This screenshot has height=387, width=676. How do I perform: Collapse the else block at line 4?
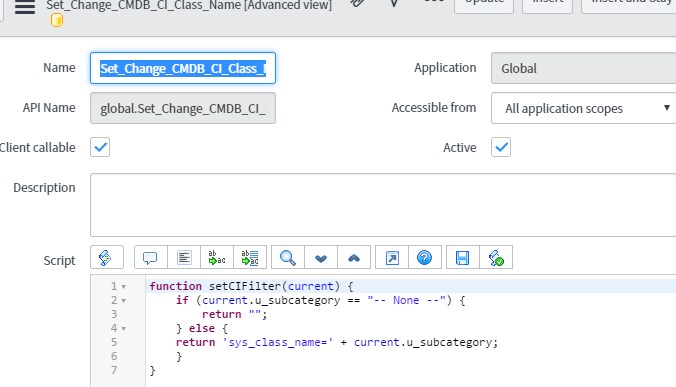(x=124, y=329)
